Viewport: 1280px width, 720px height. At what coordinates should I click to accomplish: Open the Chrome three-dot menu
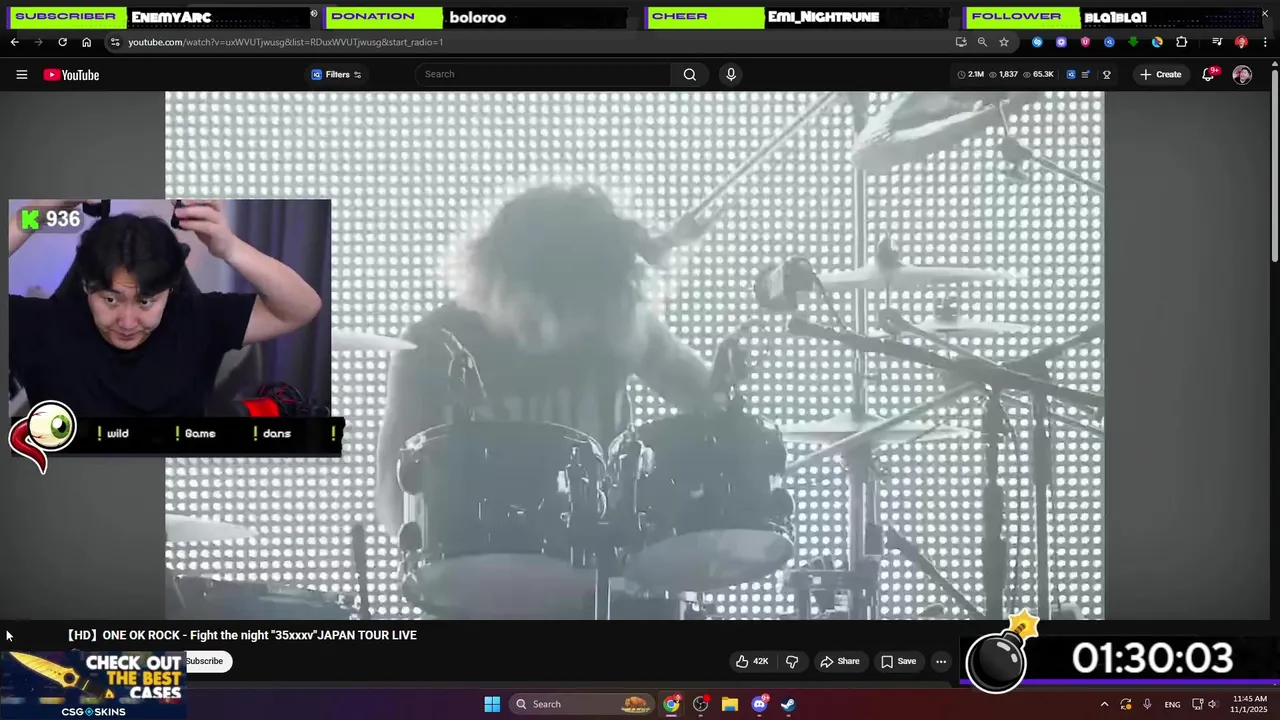click(x=1265, y=42)
